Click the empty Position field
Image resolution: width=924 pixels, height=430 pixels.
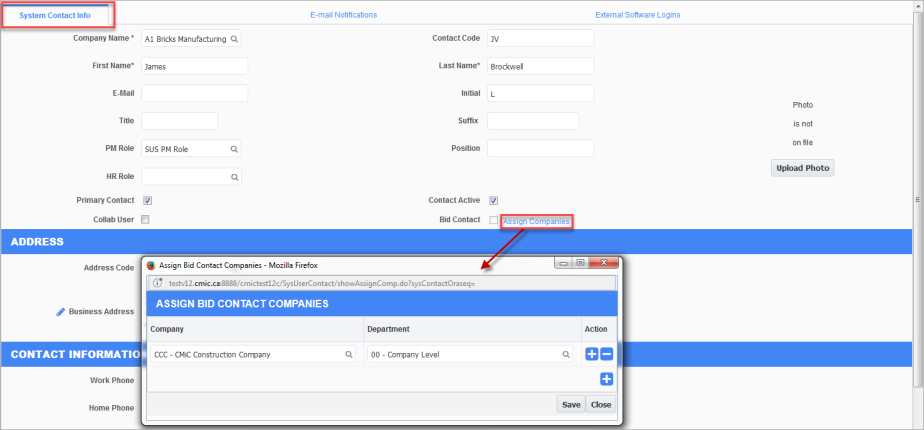tap(540, 148)
